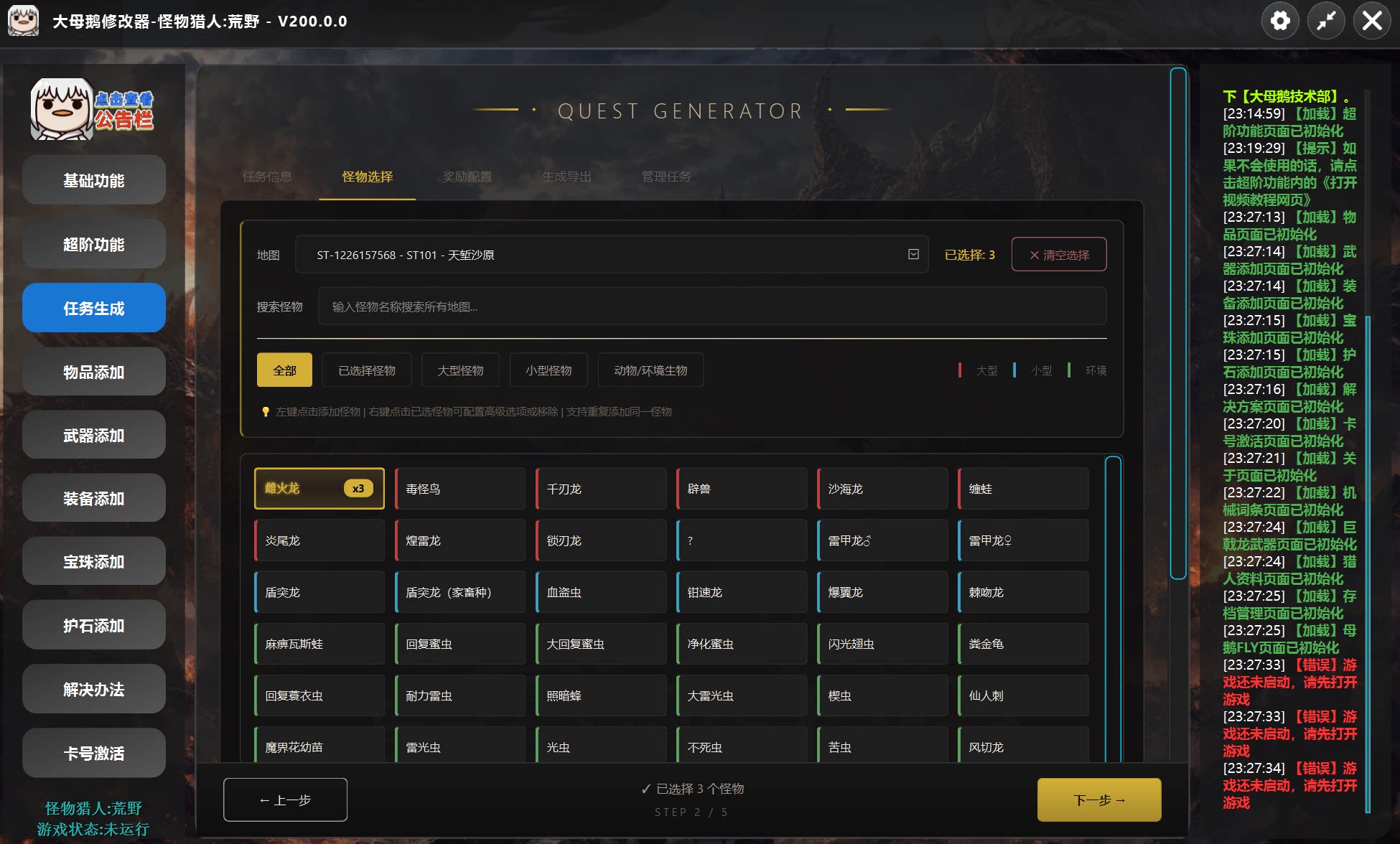Switch to the 怪物选择 tab

click(x=368, y=177)
